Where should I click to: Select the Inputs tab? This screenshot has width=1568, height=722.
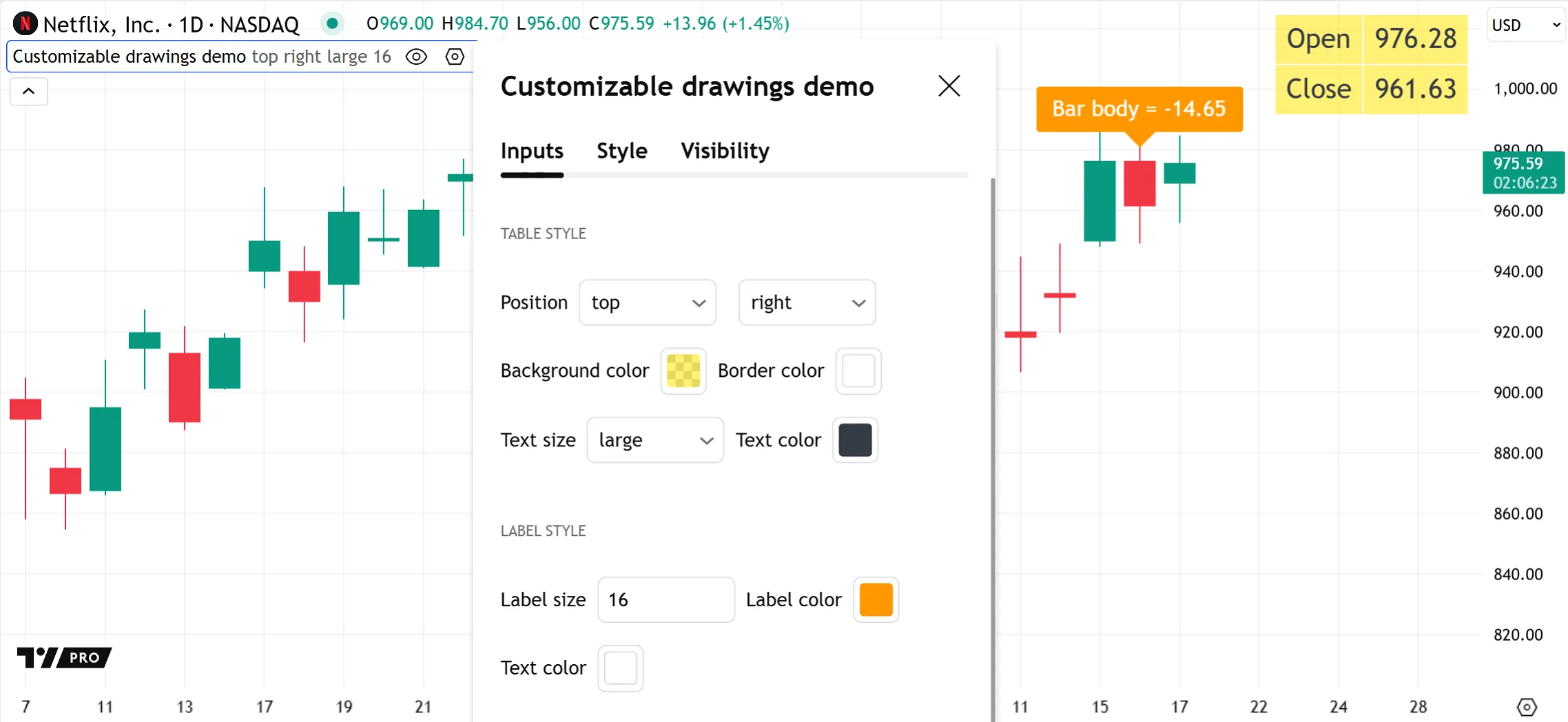coord(532,151)
